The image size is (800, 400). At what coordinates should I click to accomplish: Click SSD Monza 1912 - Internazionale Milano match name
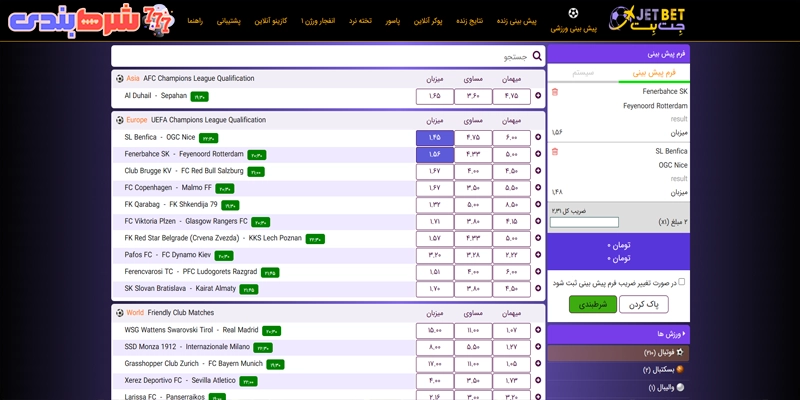[187, 347]
